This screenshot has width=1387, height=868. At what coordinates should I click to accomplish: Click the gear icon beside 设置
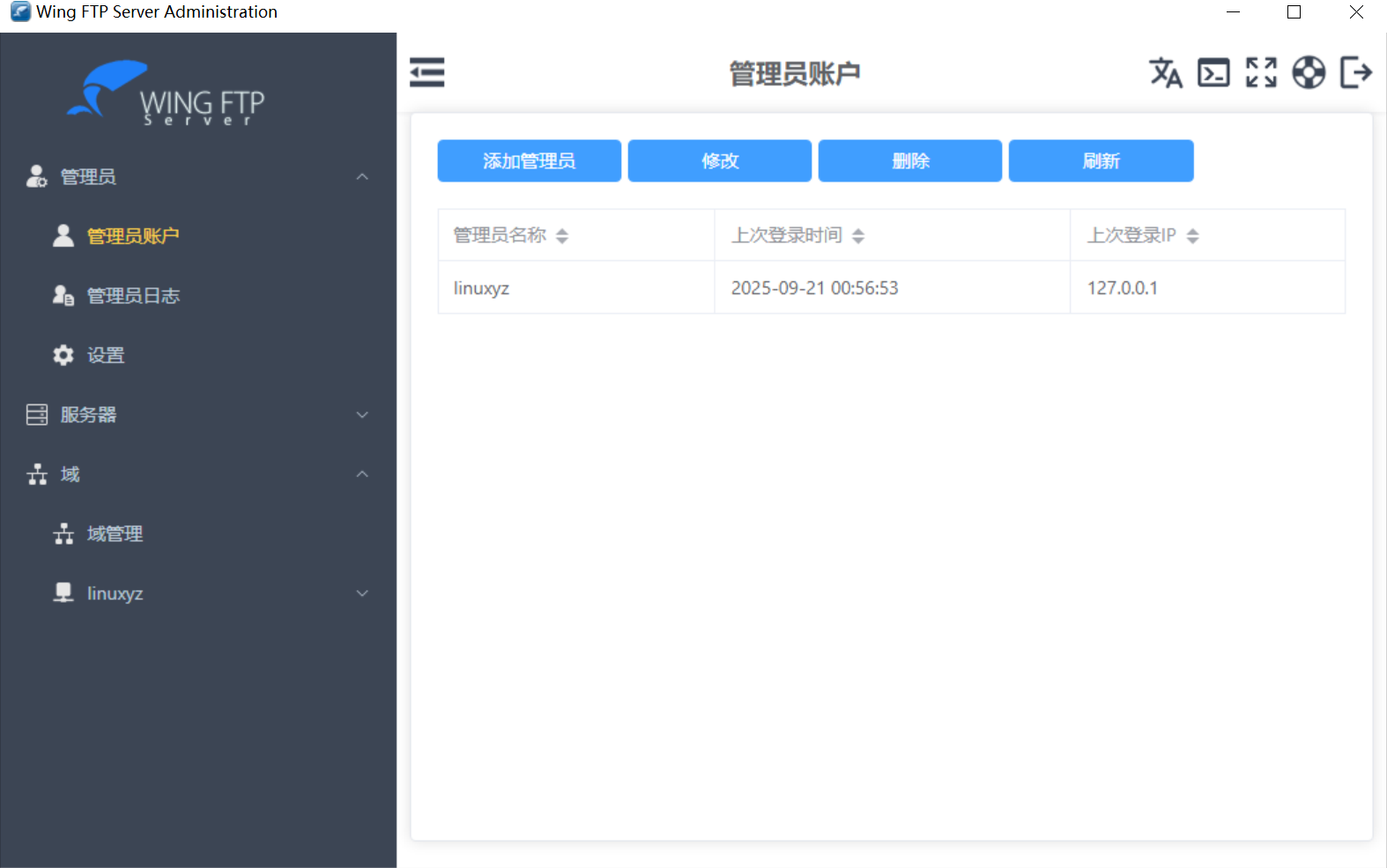point(63,355)
